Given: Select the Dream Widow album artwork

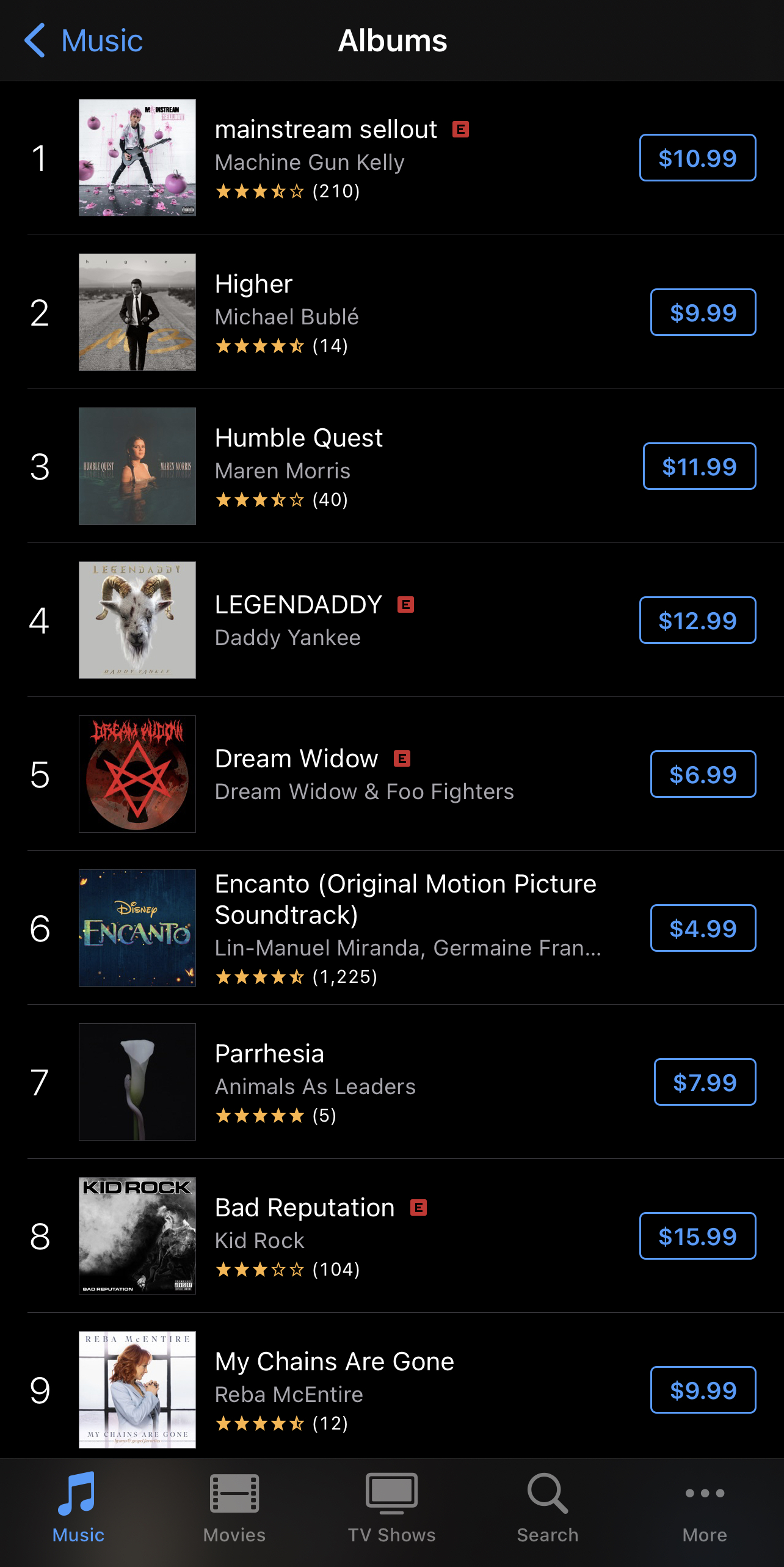Looking at the screenshot, I should click(x=137, y=774).
